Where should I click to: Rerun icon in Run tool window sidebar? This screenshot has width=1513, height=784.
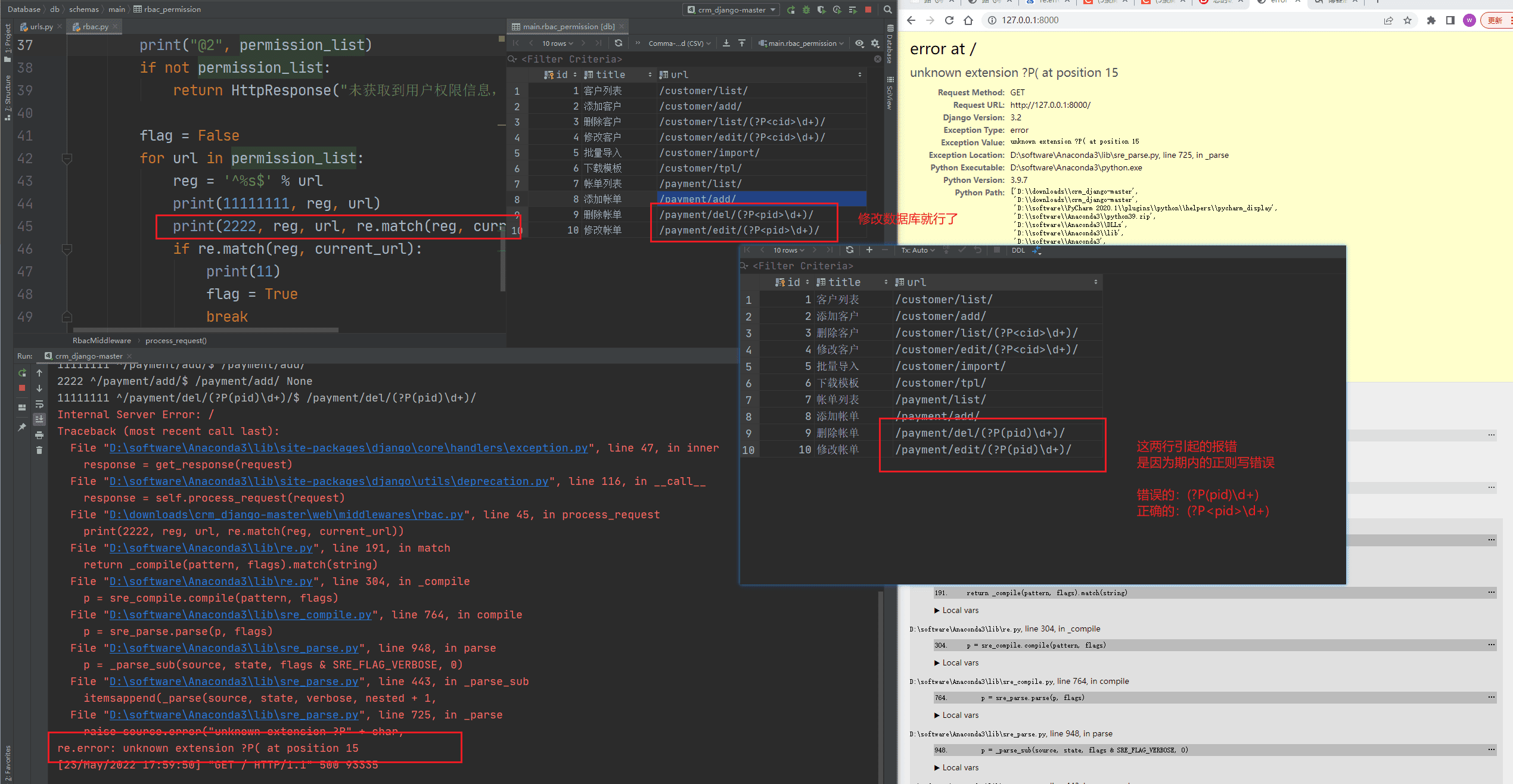[x=22, y=373]
